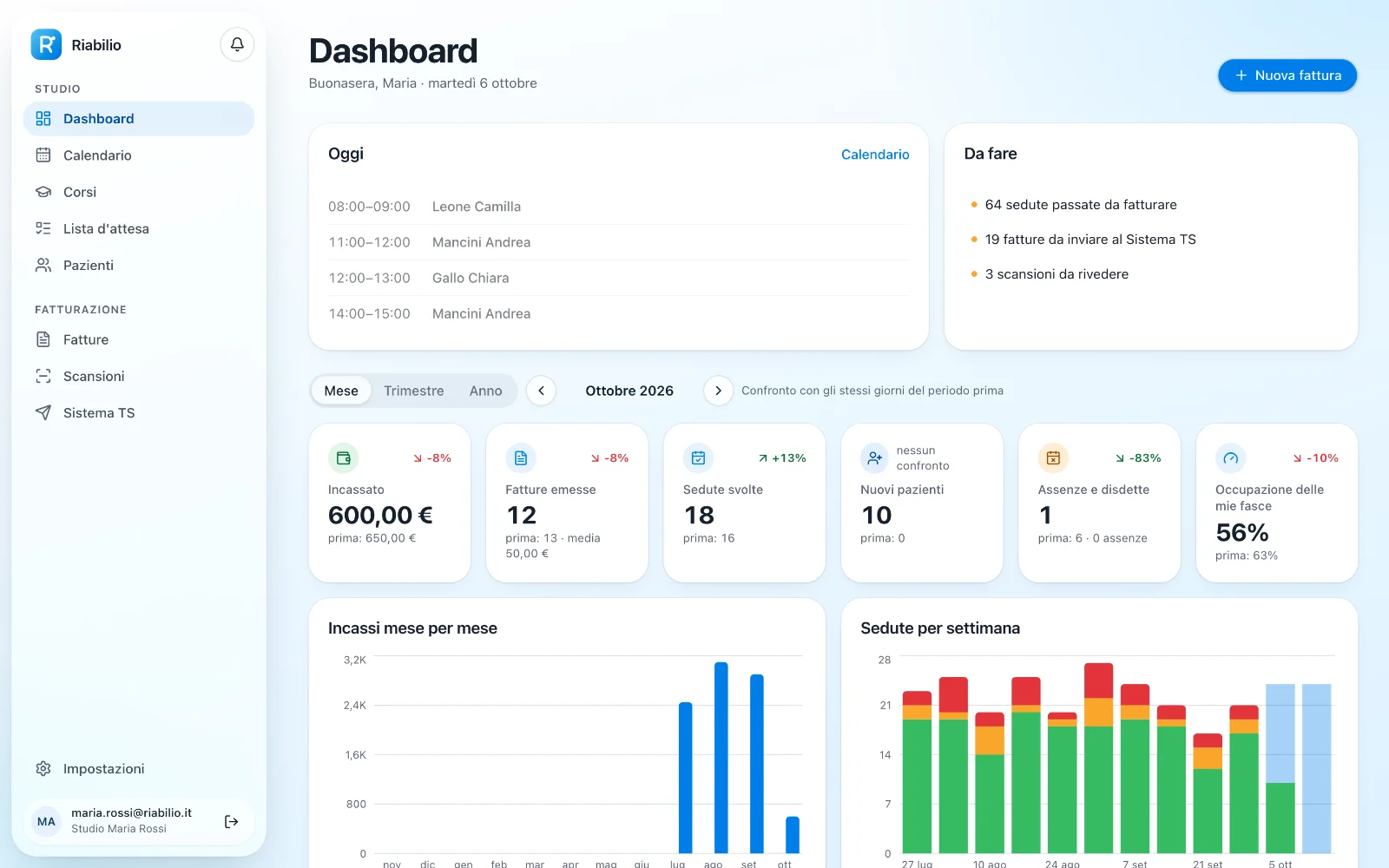Viewport: 1389px width, 868px height.
Task: Click the Nuova fattura button
Action: 1287,76
